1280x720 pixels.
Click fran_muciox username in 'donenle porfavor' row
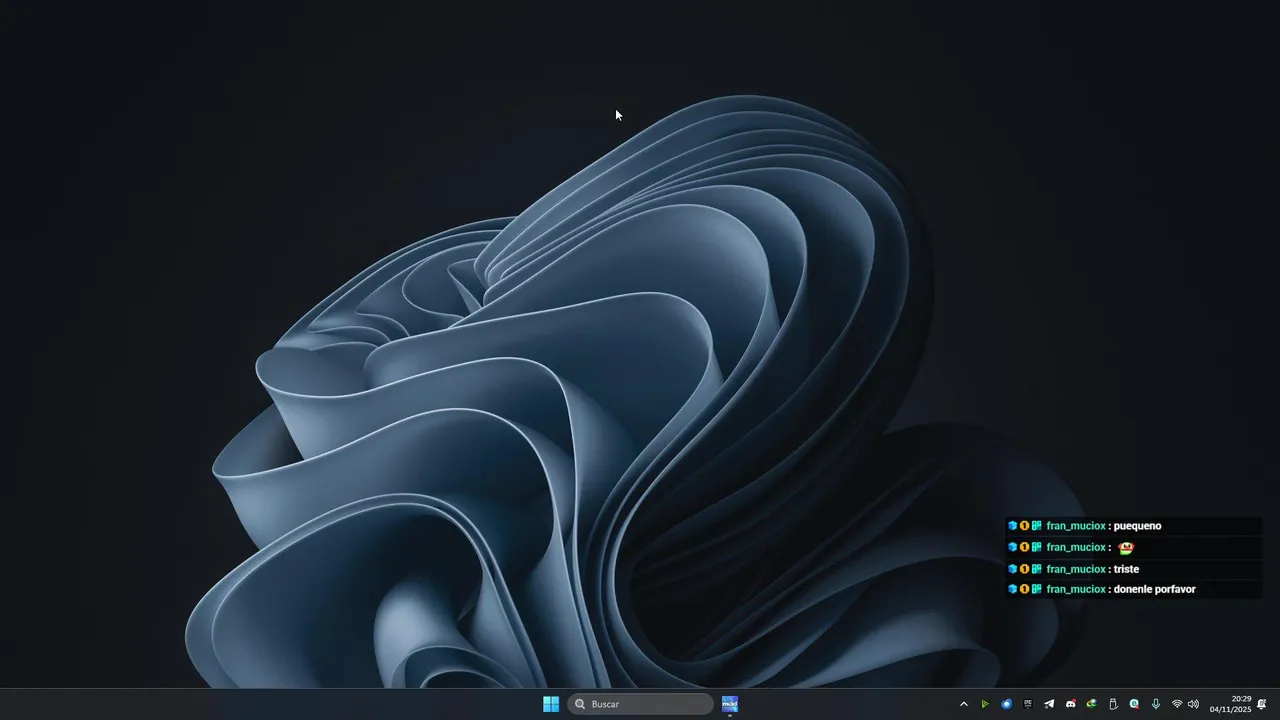(1076, 589)
